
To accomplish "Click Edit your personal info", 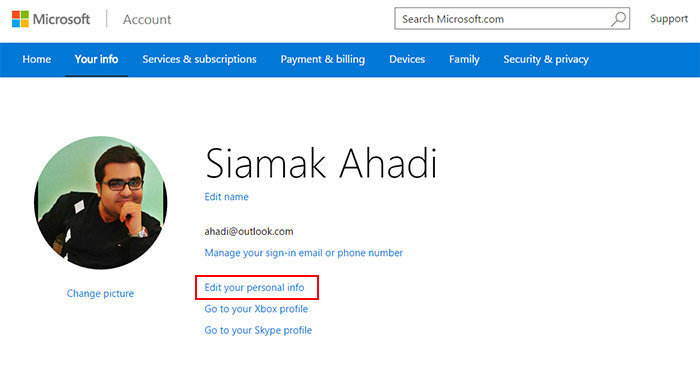I will 254,287.
